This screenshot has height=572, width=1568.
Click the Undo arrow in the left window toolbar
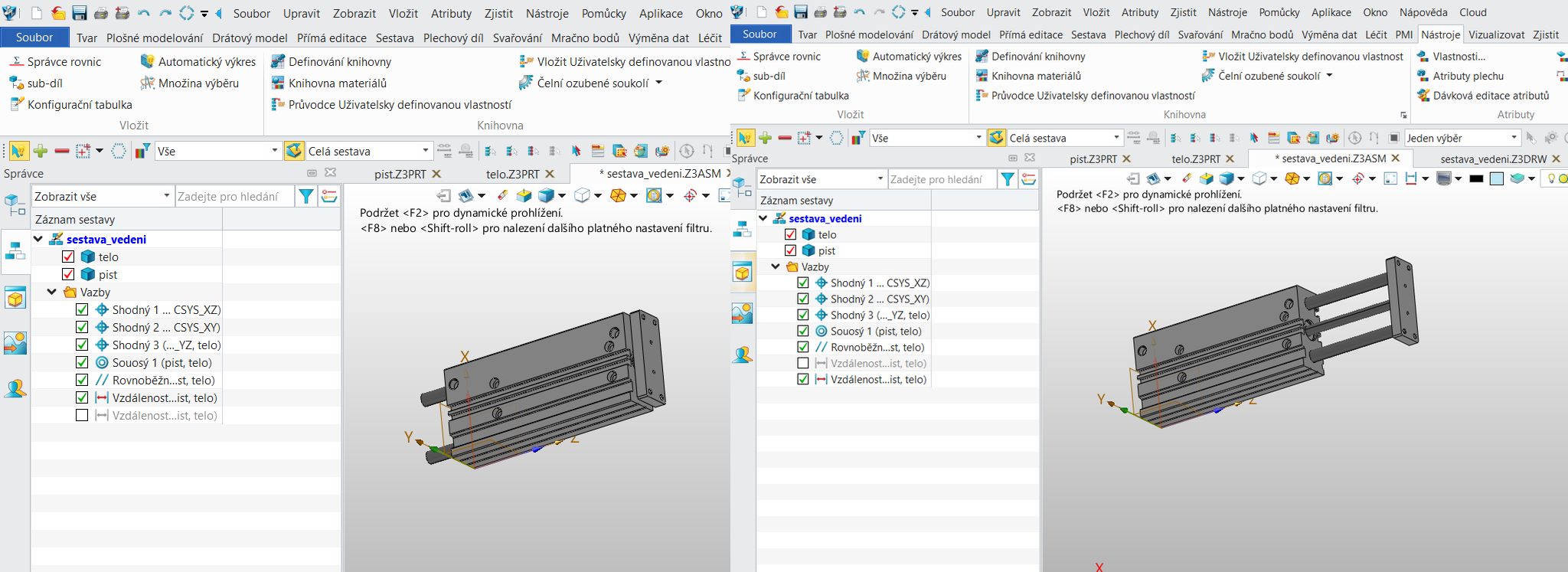144,13
